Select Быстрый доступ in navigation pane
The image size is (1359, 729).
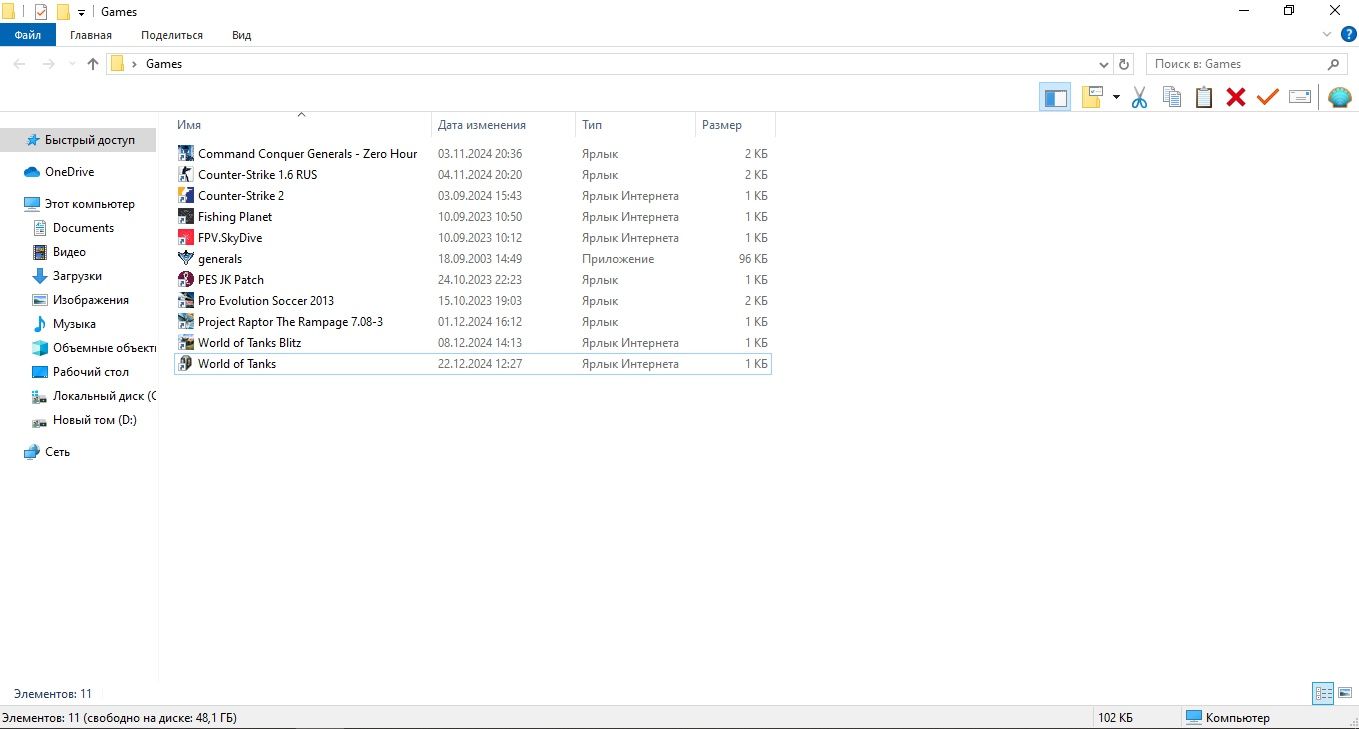(78, 140)
